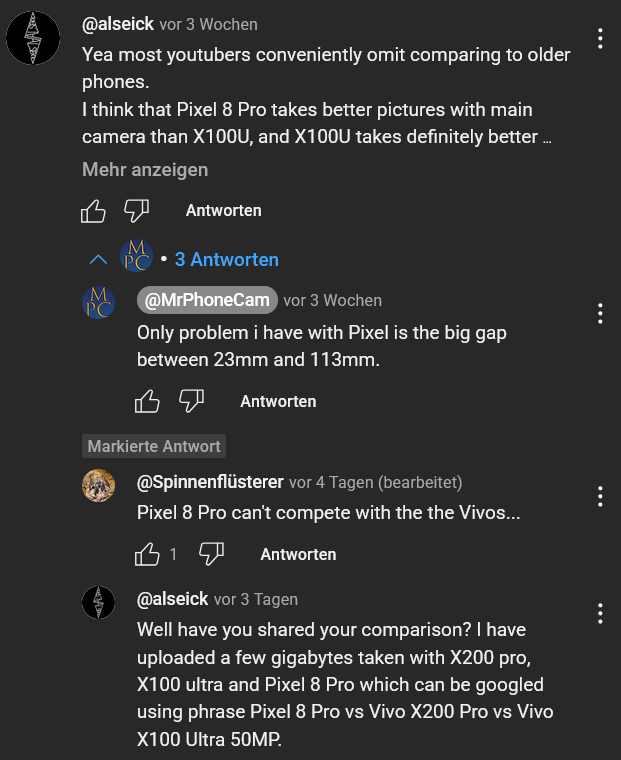
Task: Open the @MrPhoneCam channel name badge
Action: click(x=207, y=300)
